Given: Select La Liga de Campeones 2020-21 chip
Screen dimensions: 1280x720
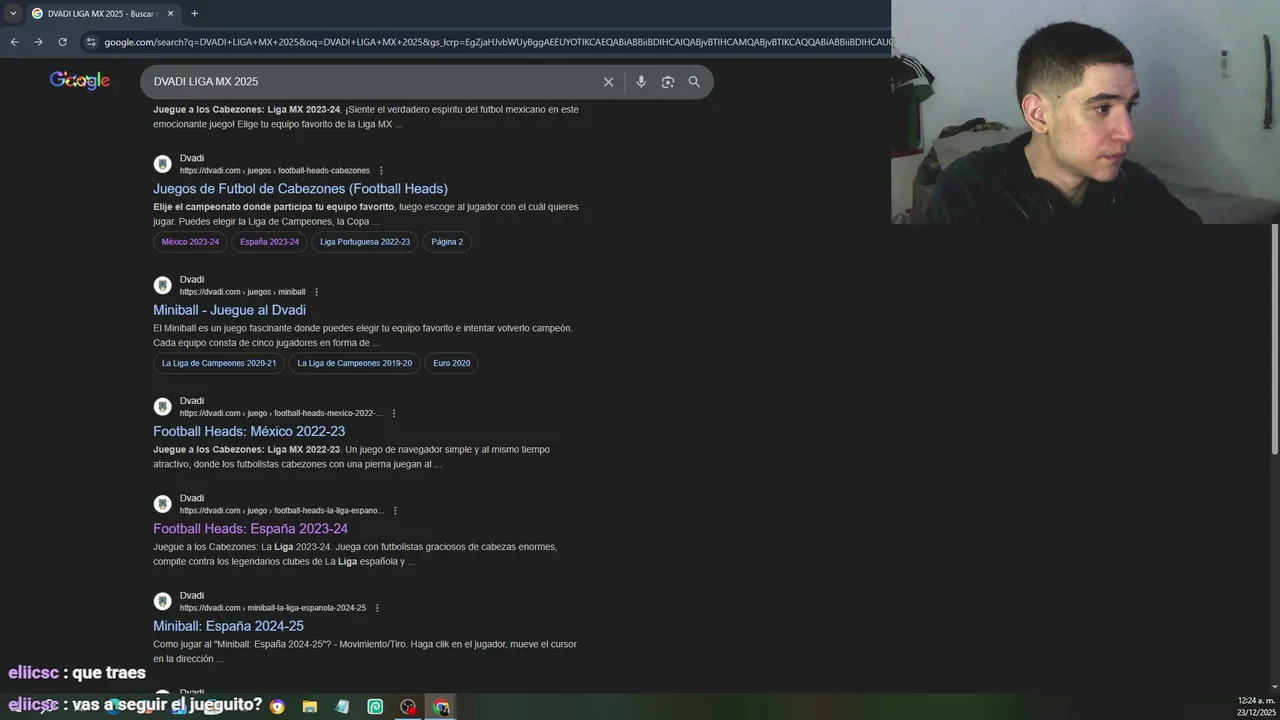Looking at the screenshot, I should (x=219, y=363).
